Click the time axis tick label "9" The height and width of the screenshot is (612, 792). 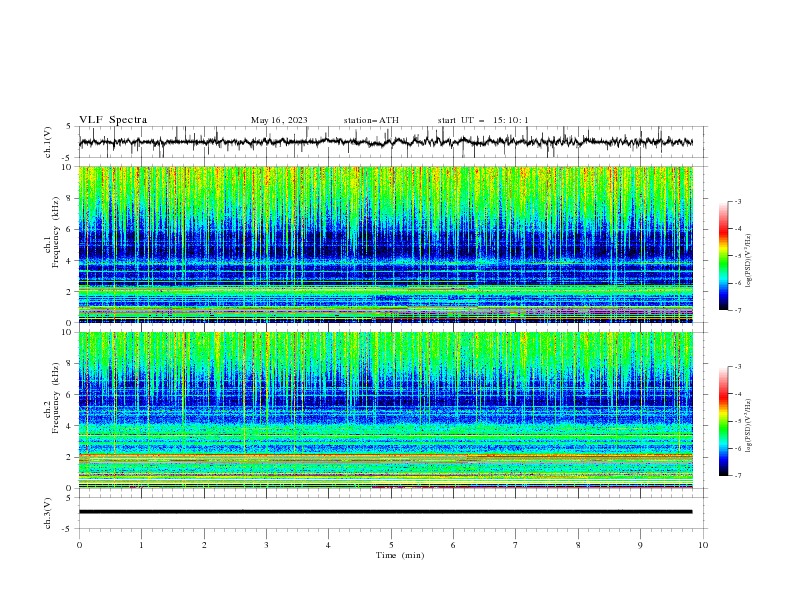pyautogui.click(x=640, y=545)
